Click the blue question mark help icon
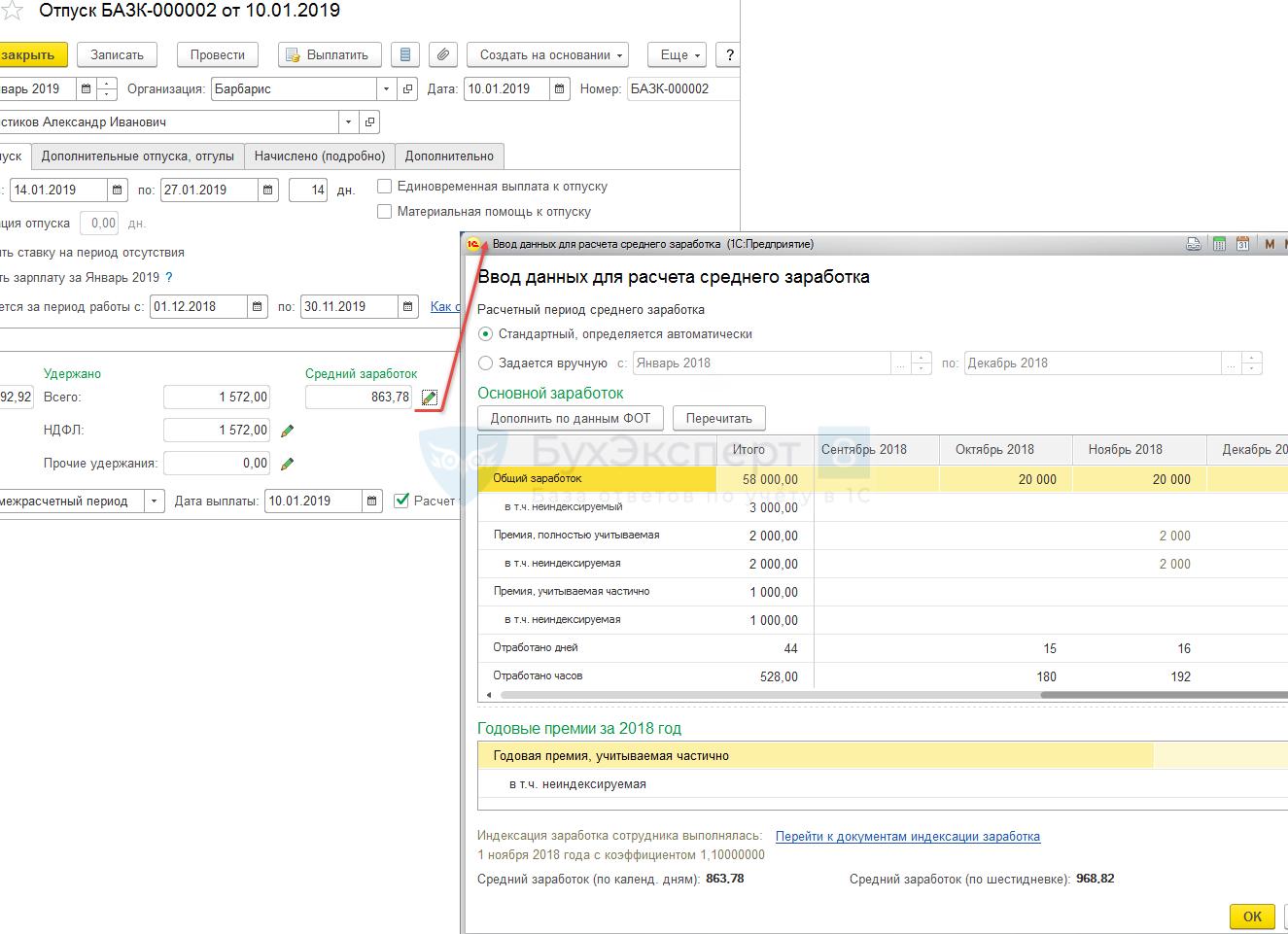The width and height of the screenshot is (1288, 934). pyautogui.click(x=169, y=277)
